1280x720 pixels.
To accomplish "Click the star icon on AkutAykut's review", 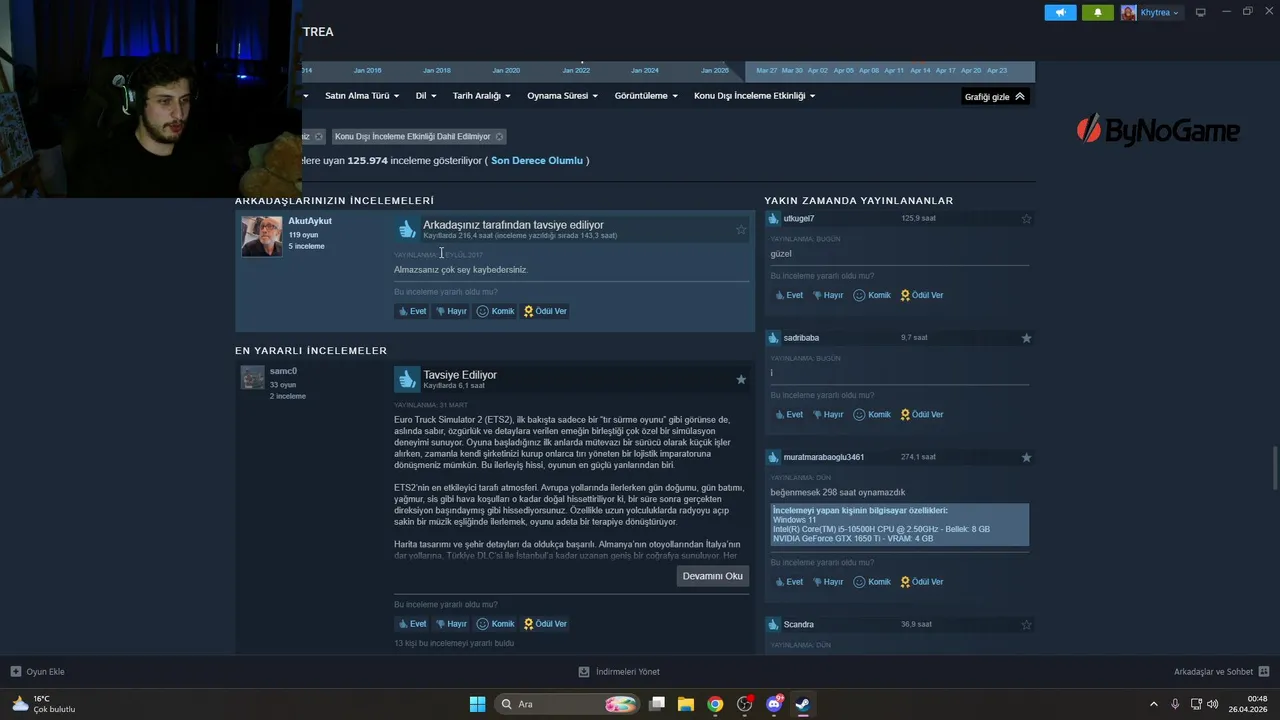I will 741,230.
